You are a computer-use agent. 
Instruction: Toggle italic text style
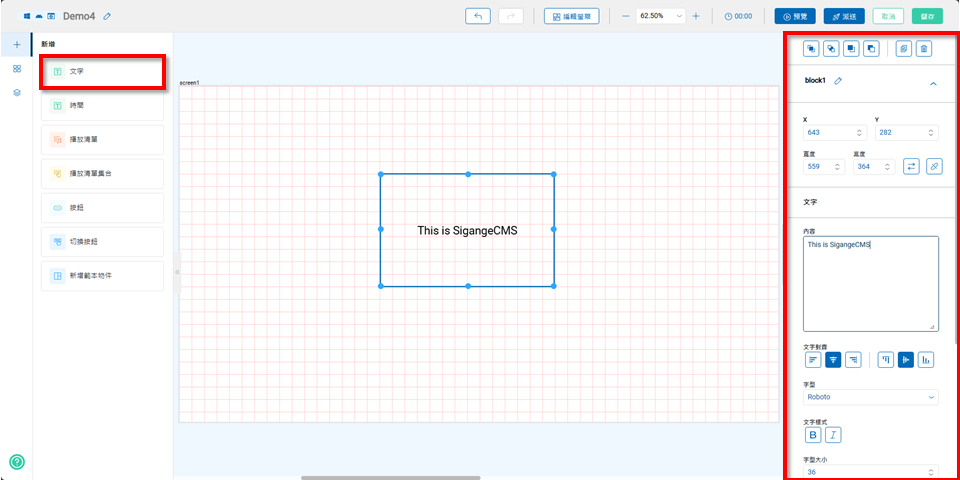point(833,434)
